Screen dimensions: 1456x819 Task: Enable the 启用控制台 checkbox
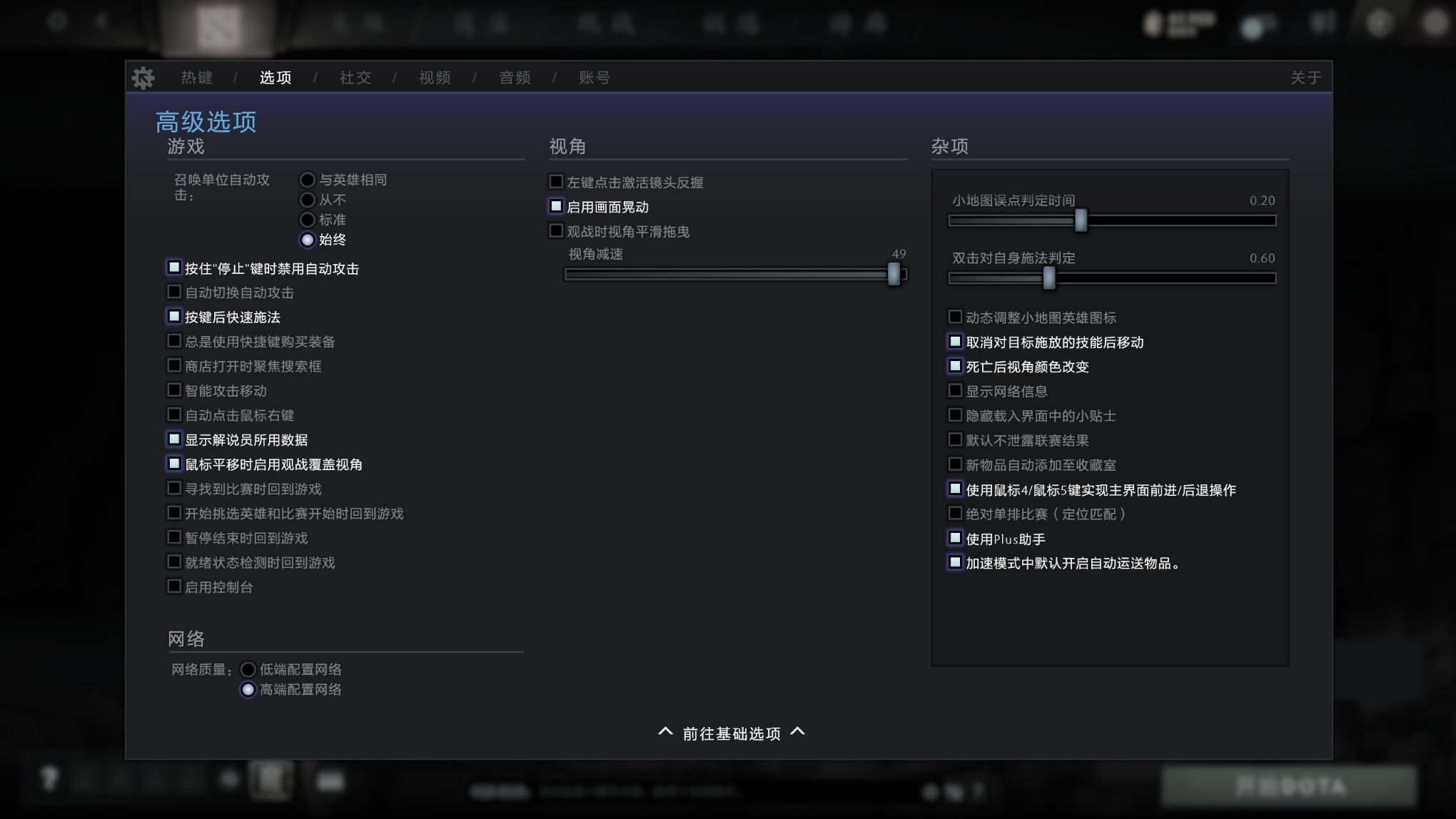pos(173,586)
